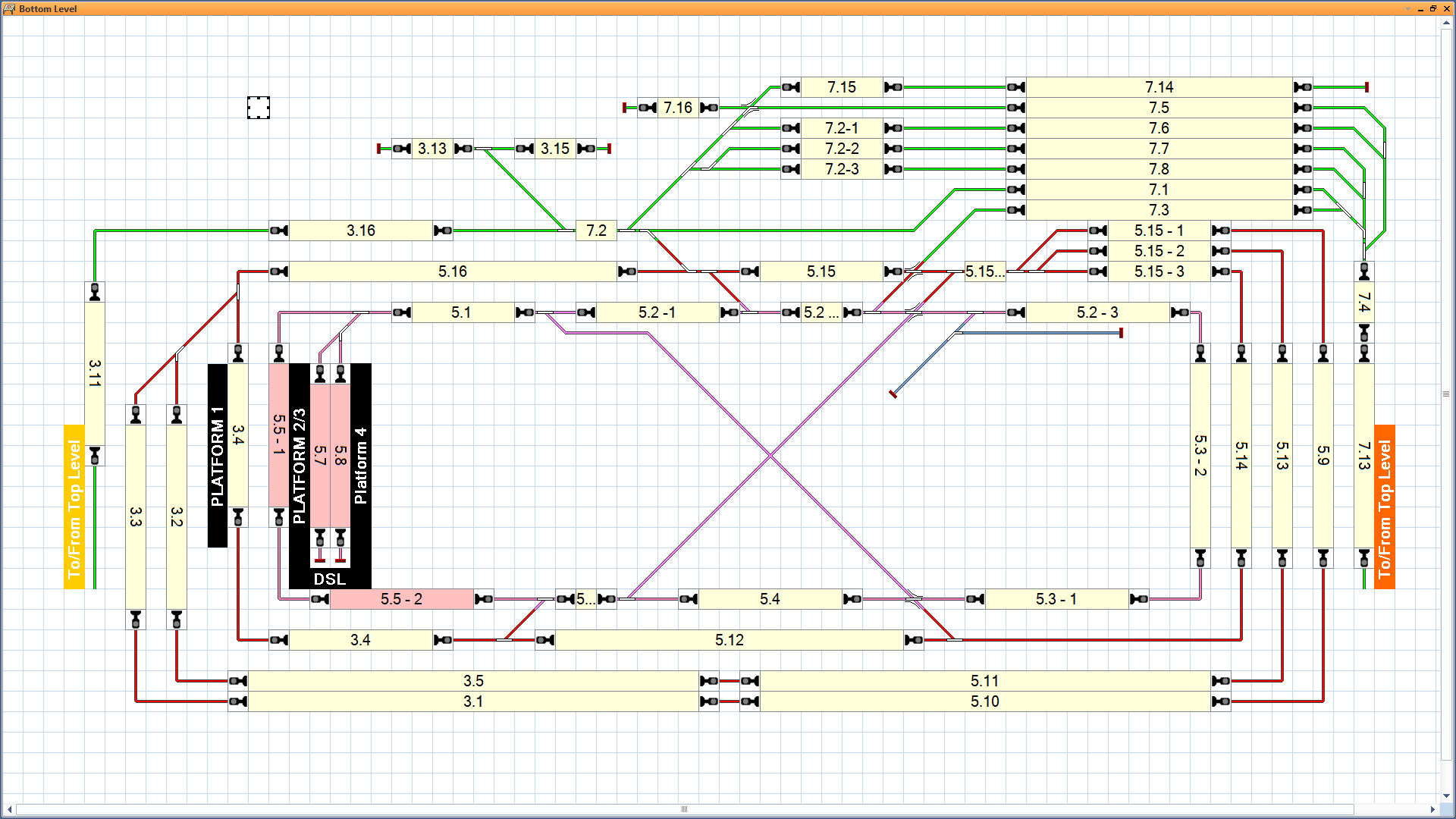Click the turnout right of block 7.2

[x=628, y=231]
